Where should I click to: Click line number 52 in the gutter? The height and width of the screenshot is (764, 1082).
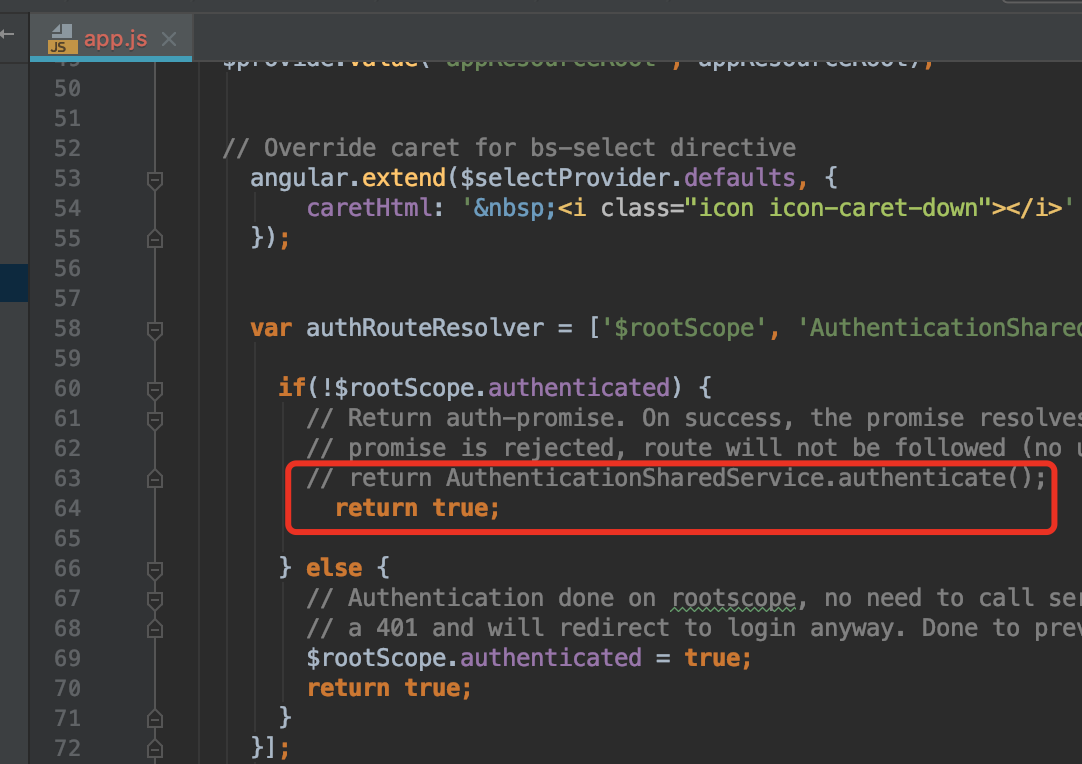point(68,148)
